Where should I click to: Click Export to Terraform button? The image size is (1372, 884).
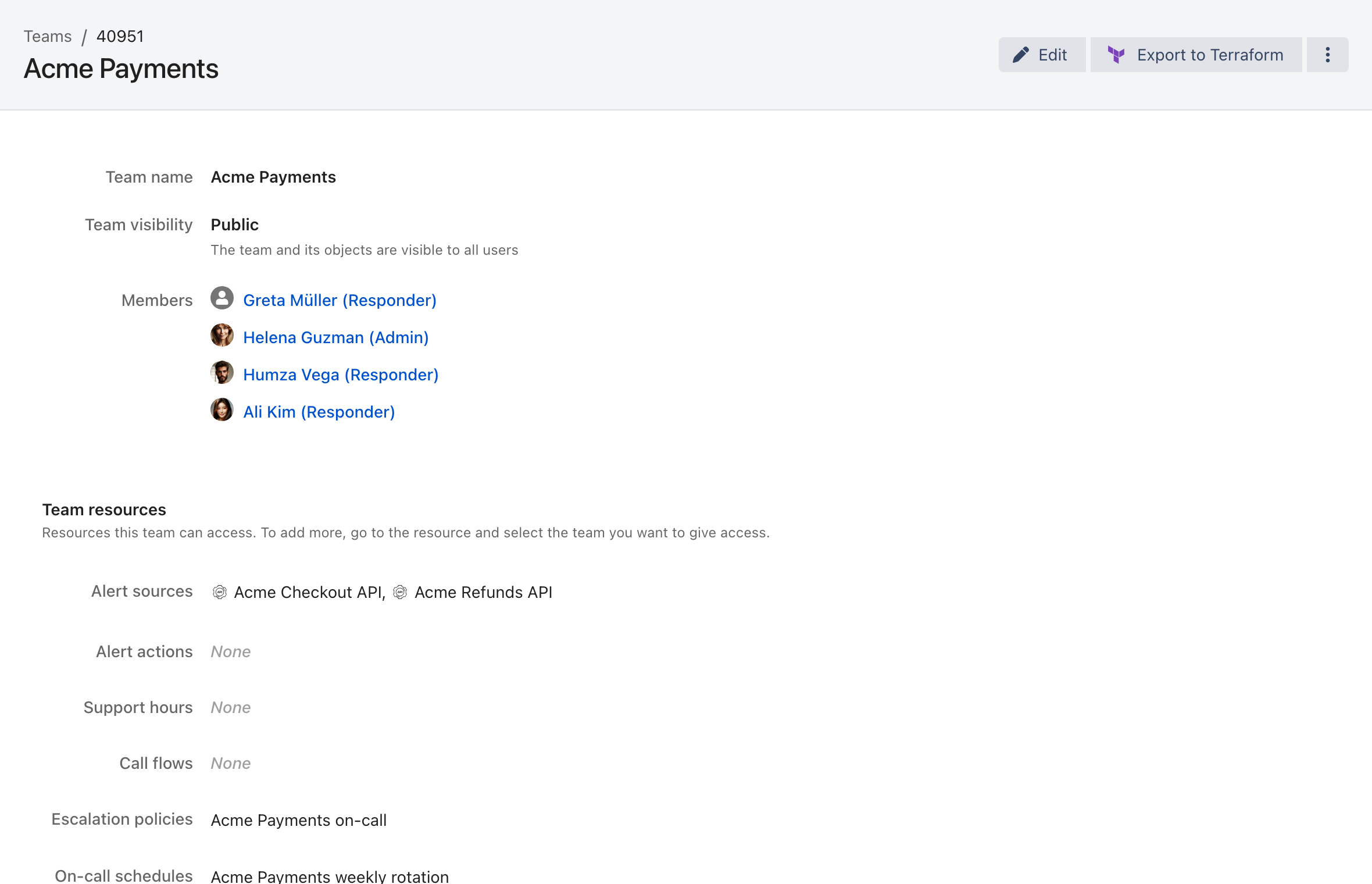tap(1196, 55)
